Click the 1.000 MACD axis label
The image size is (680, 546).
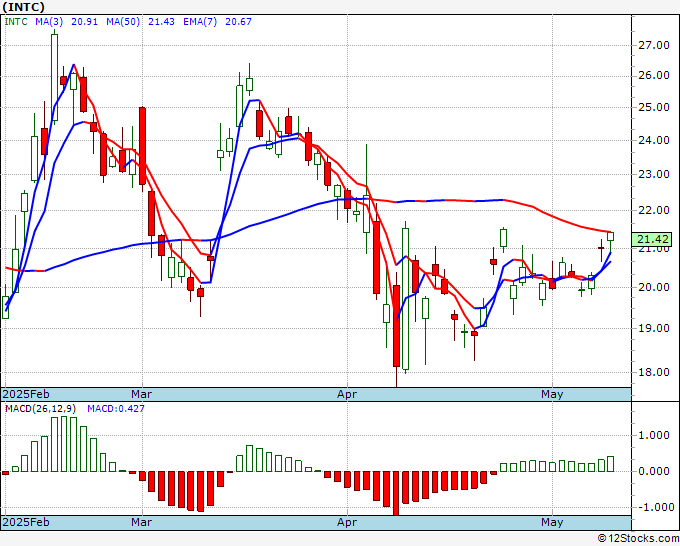click(x=654, y=435)
